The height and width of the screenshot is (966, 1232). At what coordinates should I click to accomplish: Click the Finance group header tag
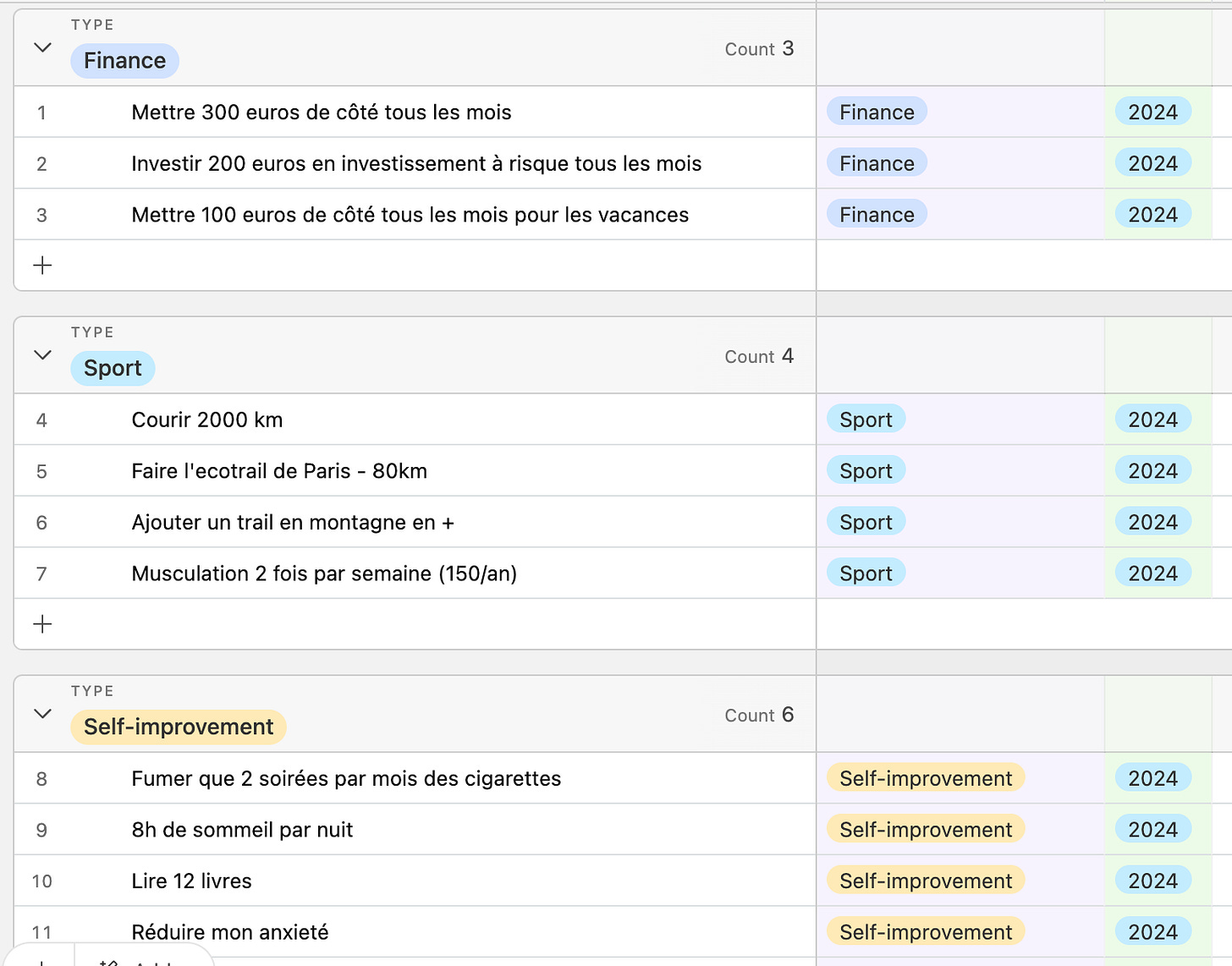124,61
